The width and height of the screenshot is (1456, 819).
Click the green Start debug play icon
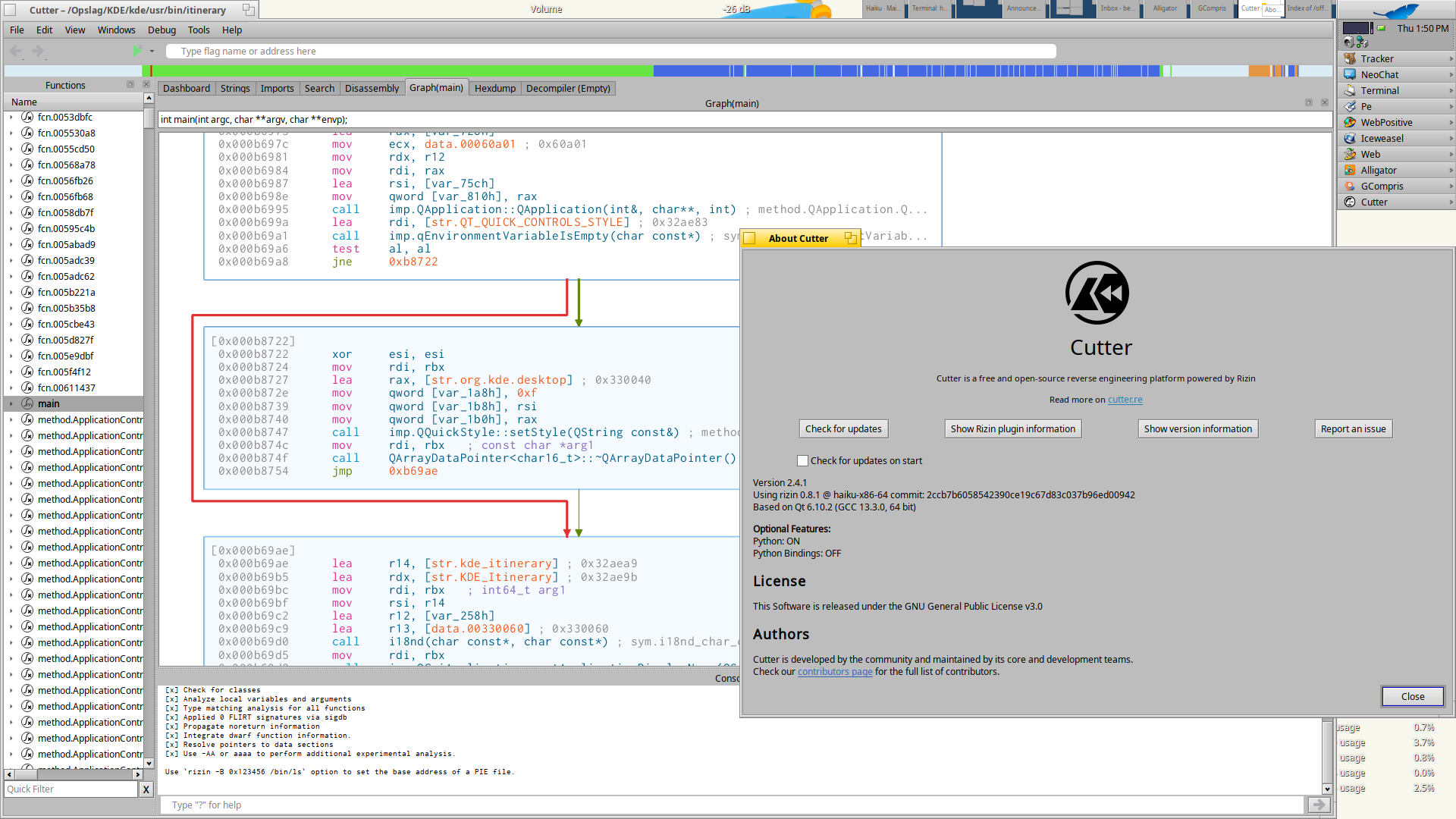[x=136, y=51]
